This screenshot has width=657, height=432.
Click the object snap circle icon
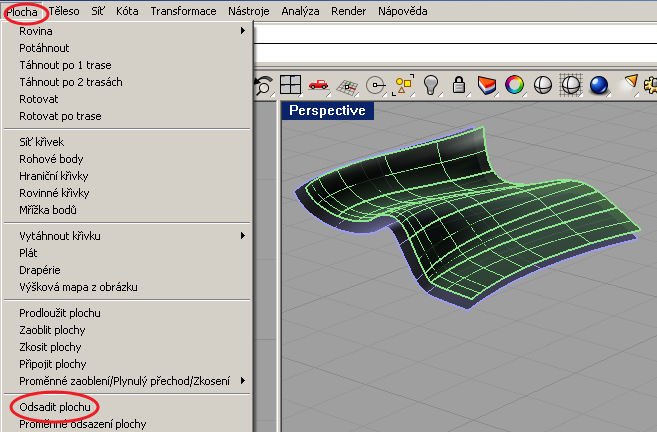point(375,85)
